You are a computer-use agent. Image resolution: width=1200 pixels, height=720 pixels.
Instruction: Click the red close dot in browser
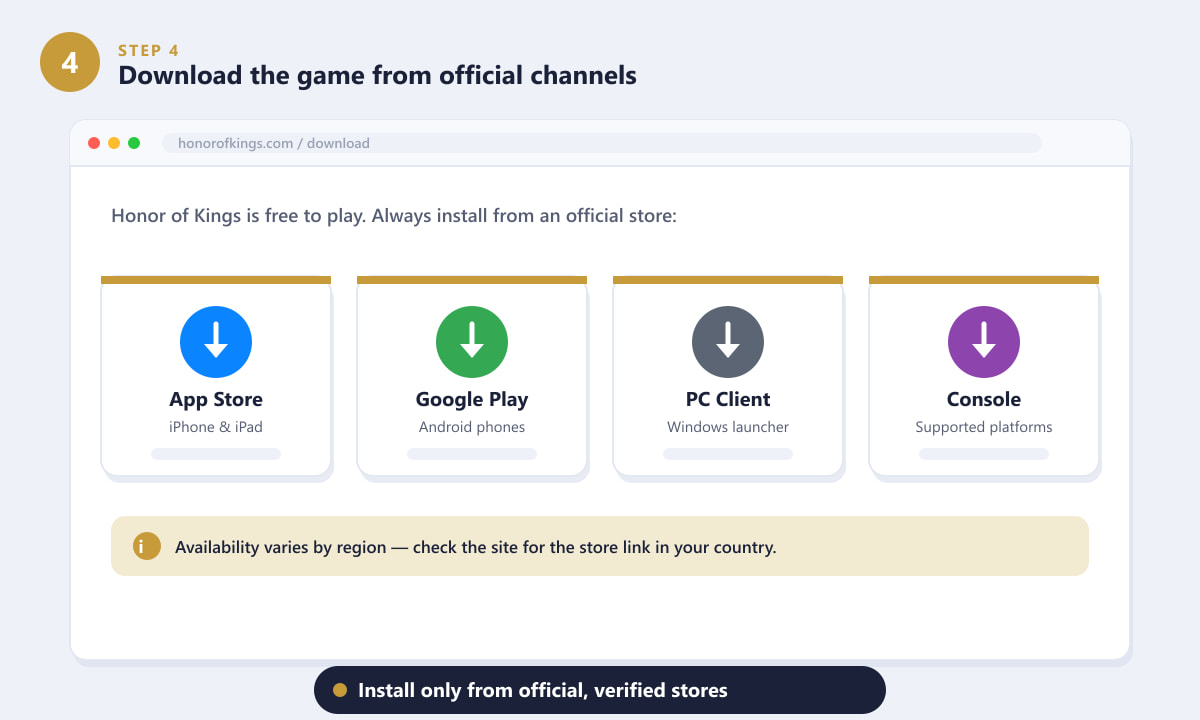coord(94,143)
